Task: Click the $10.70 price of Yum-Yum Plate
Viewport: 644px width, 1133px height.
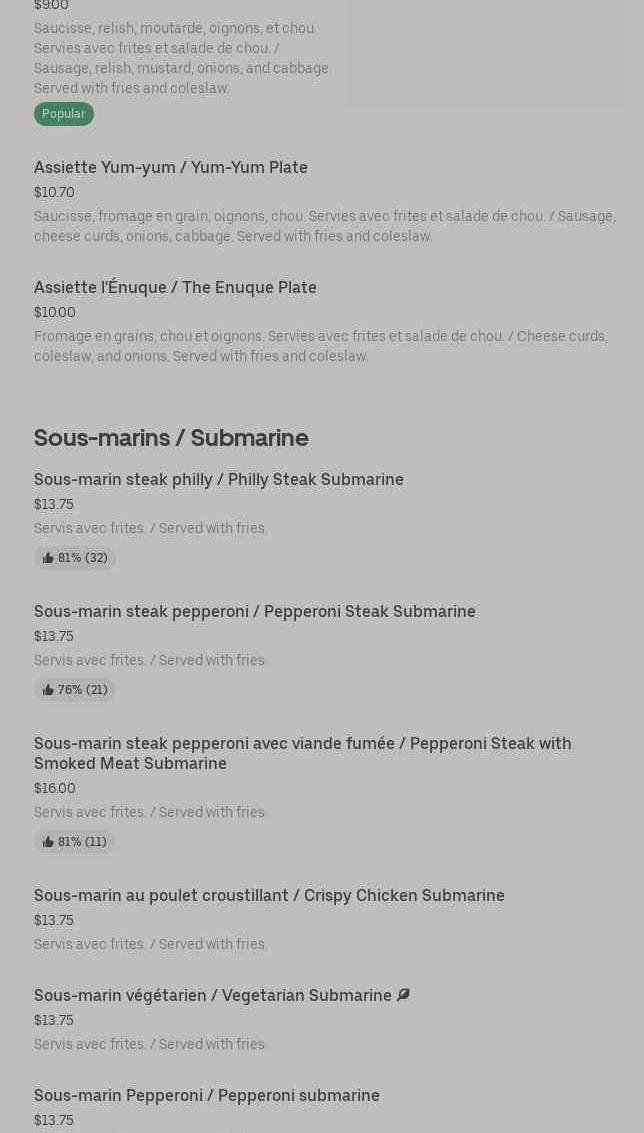Action: tap(54, 192)
